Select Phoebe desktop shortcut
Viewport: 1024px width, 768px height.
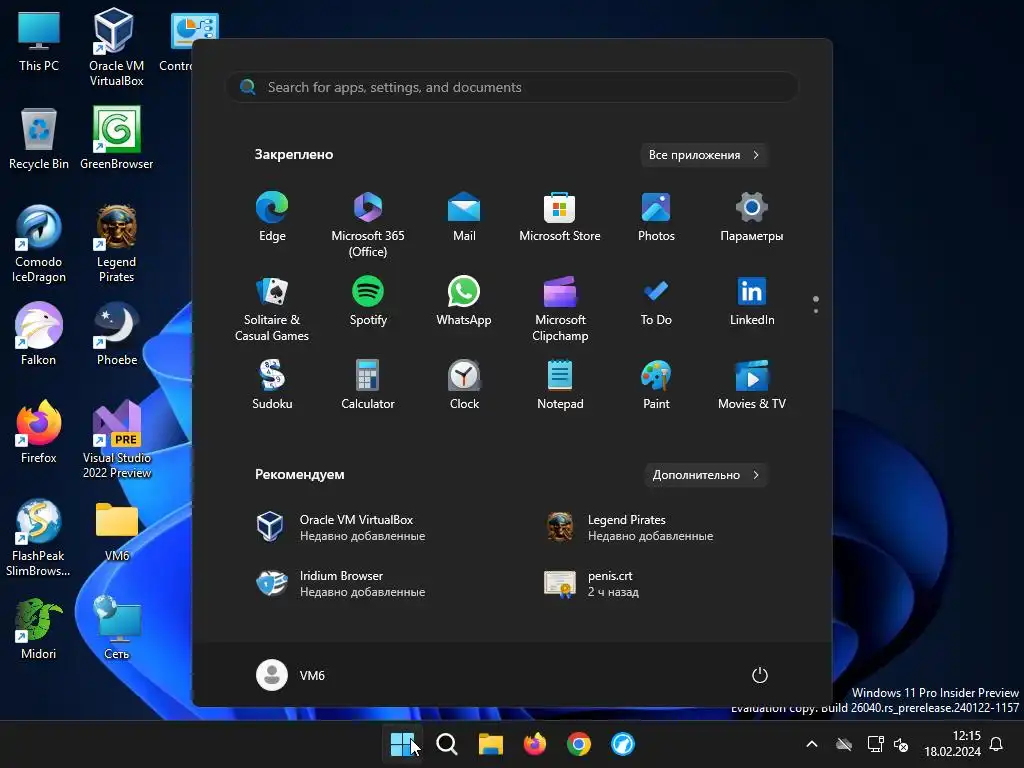[116, 334]
